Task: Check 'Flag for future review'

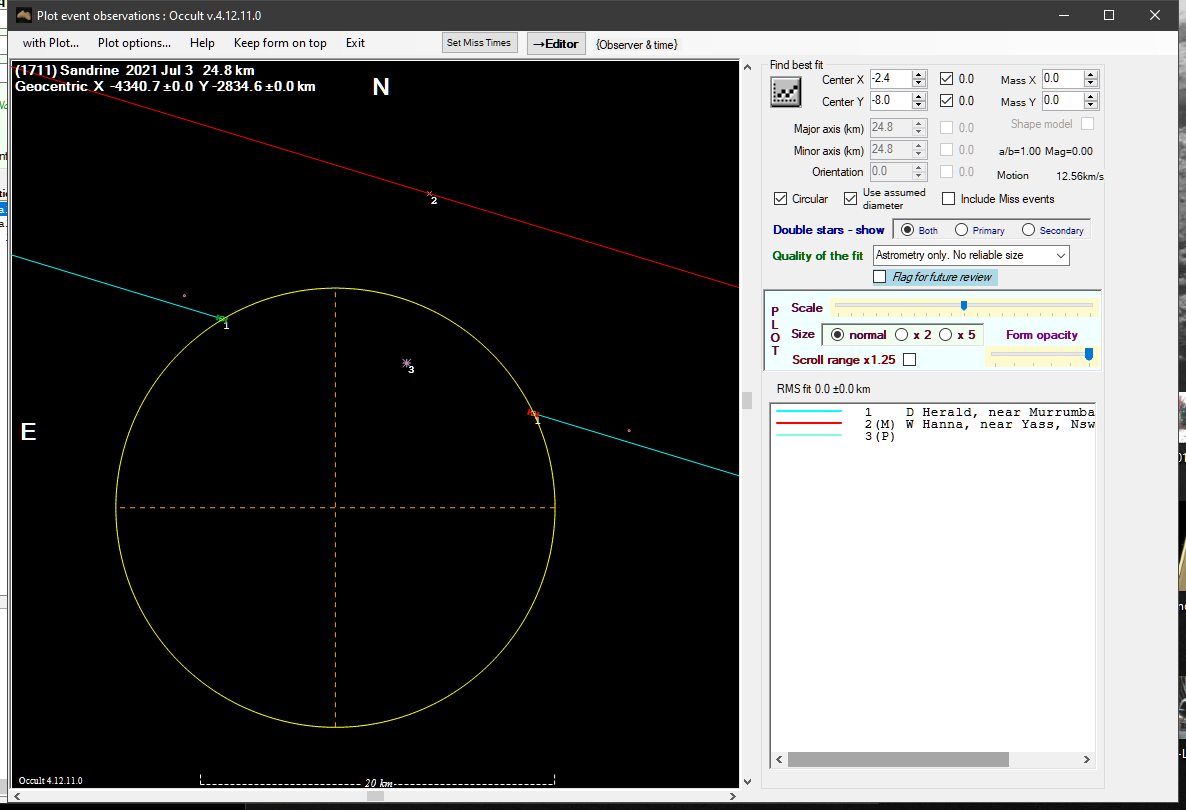Action: click(880, 277)
